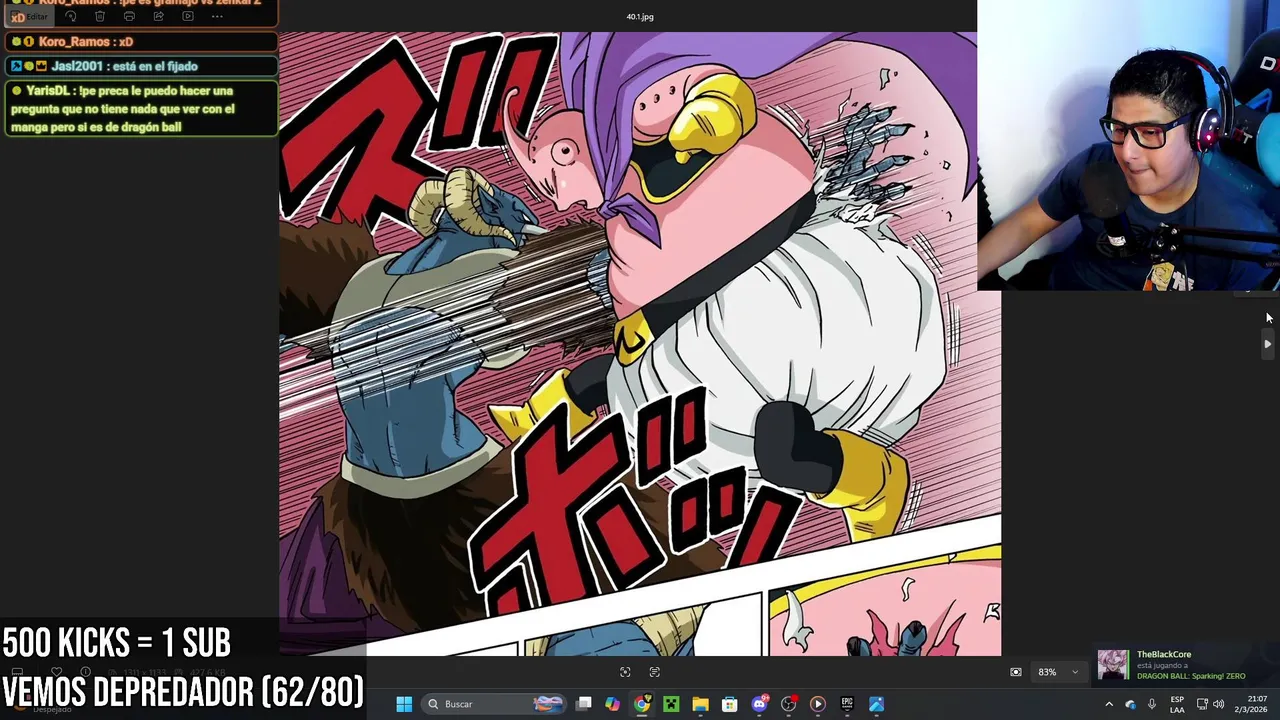Click the OneDrive cloud tray icon

point(1131,704)
